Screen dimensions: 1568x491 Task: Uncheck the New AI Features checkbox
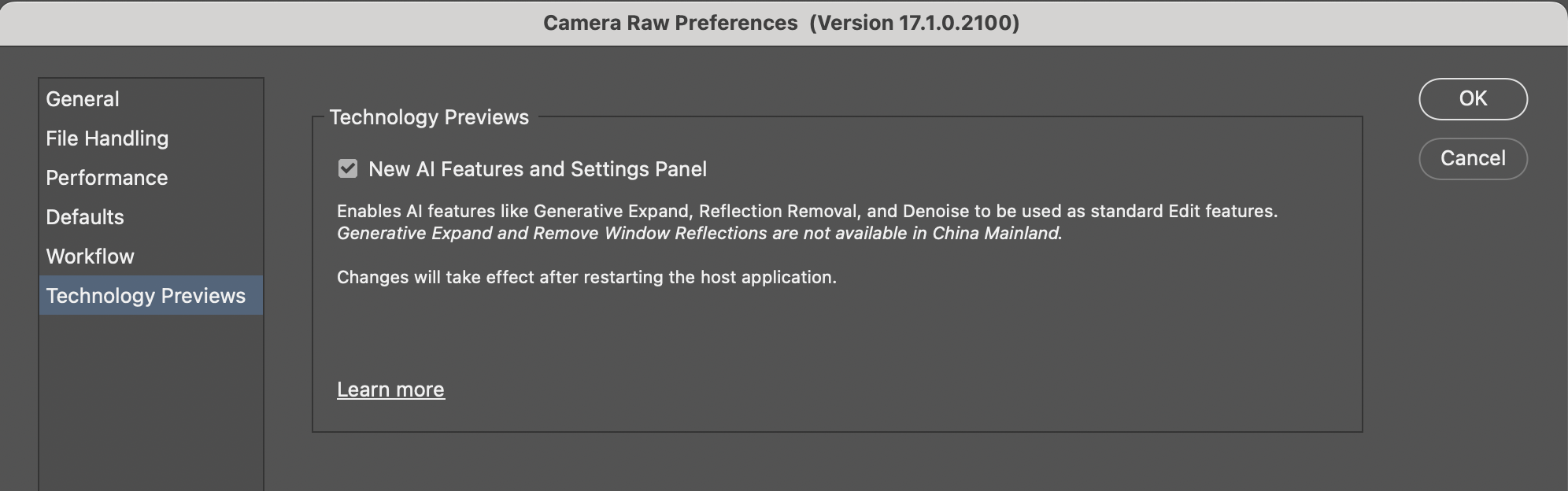pyautogui.click(x=348, y=169)
